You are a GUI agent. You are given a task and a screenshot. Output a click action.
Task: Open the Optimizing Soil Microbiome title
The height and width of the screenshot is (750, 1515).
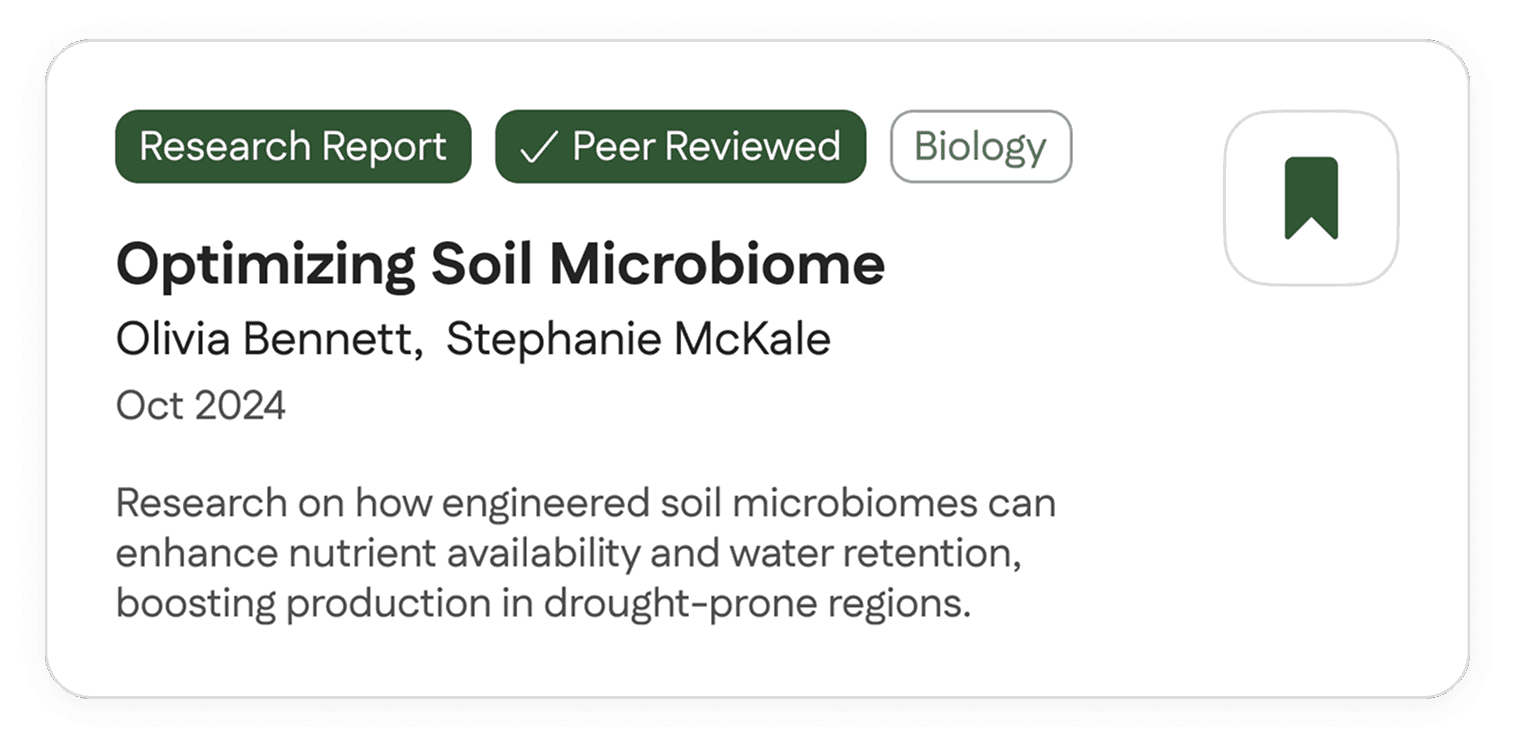coord(500,265)
